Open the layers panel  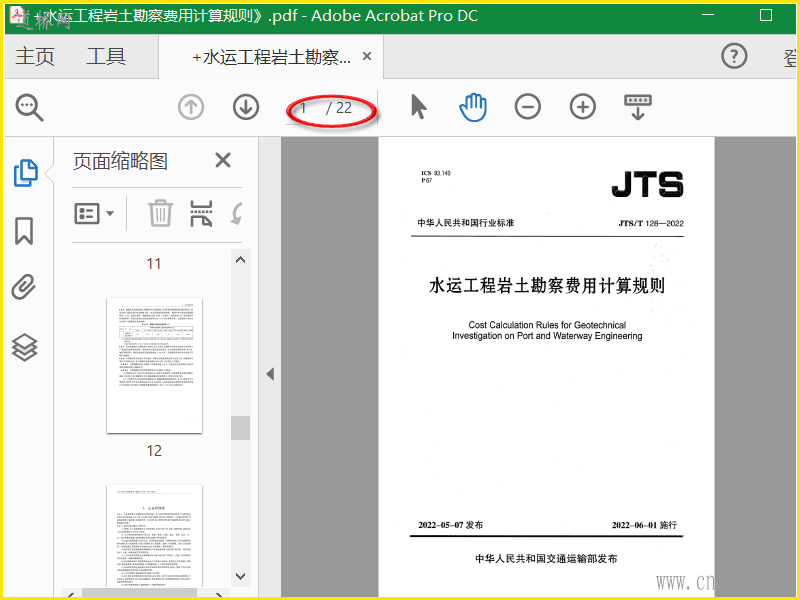pyautogui.click(x=24, y=347)
